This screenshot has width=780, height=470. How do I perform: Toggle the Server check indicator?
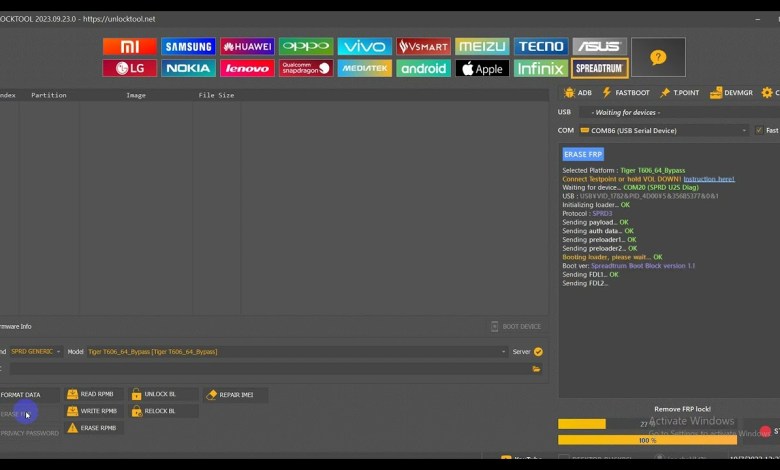coord(538,352)
